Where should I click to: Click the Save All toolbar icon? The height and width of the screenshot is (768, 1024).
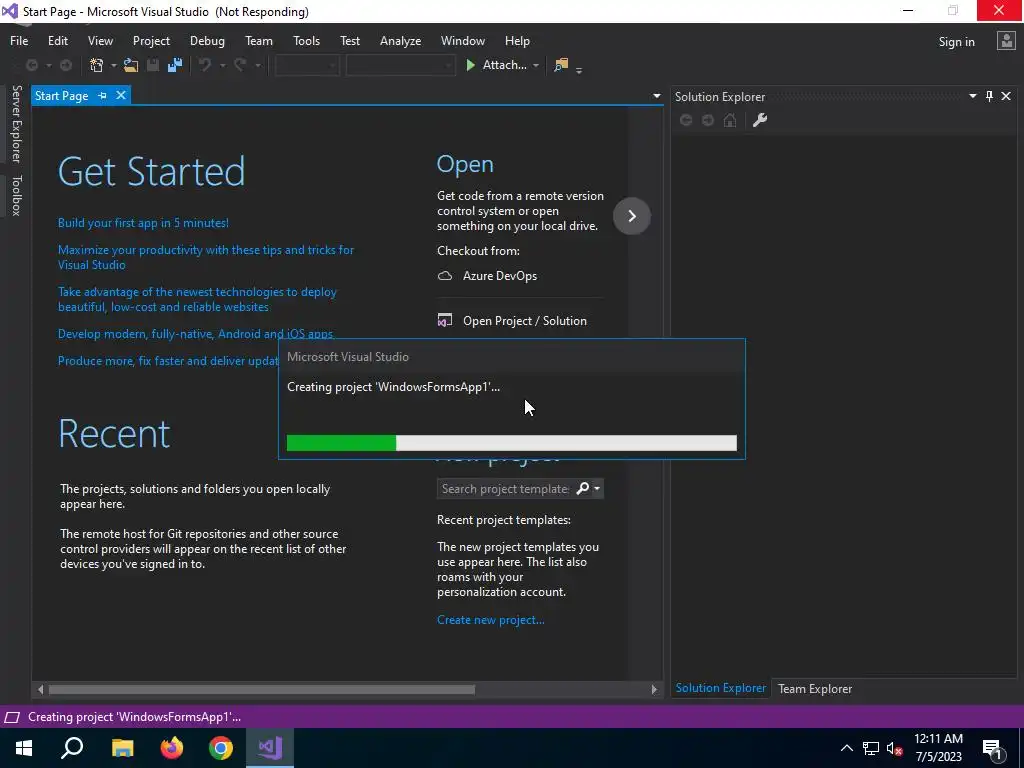click(x=174, y=65)
